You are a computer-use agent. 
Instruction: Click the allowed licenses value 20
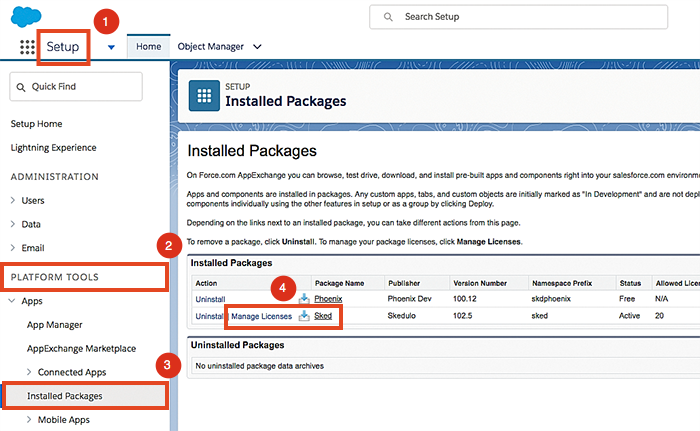click(x=659, y=316)
